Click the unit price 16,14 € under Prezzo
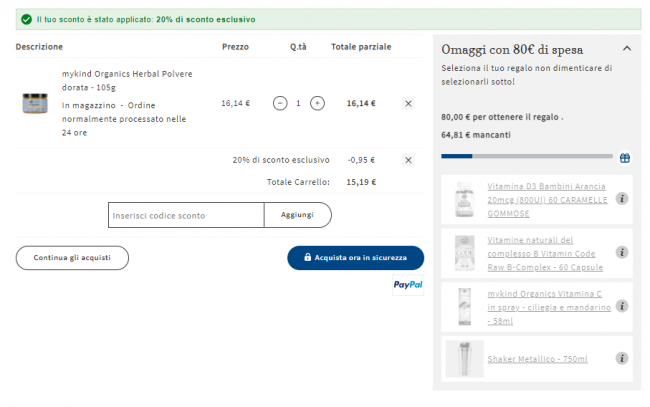 [x=235, y=103]
